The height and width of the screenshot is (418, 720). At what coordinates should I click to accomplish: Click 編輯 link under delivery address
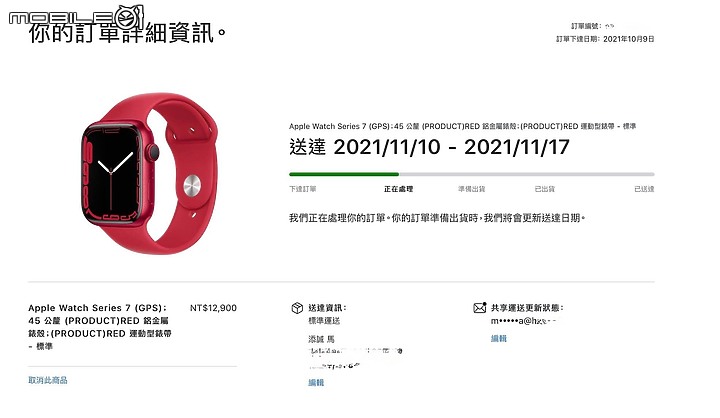[x=316, y=382]
